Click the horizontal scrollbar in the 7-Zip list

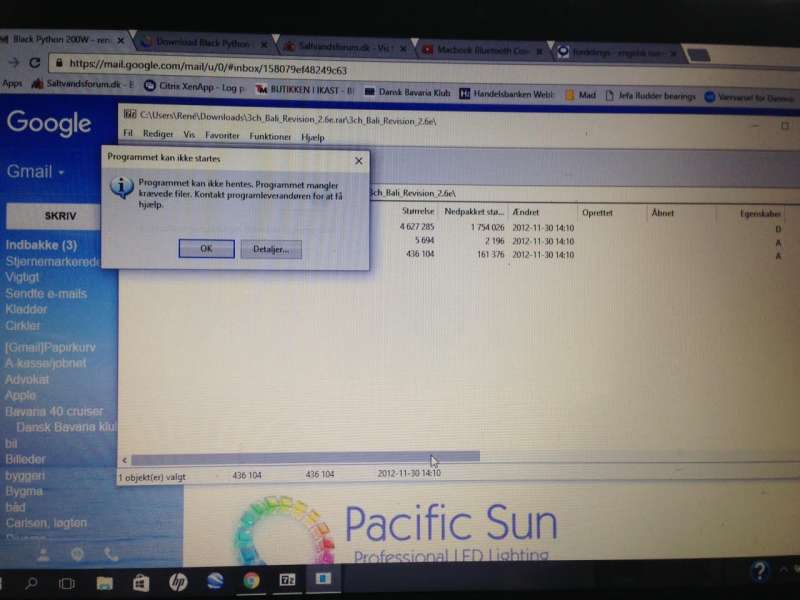pos(300,458)
